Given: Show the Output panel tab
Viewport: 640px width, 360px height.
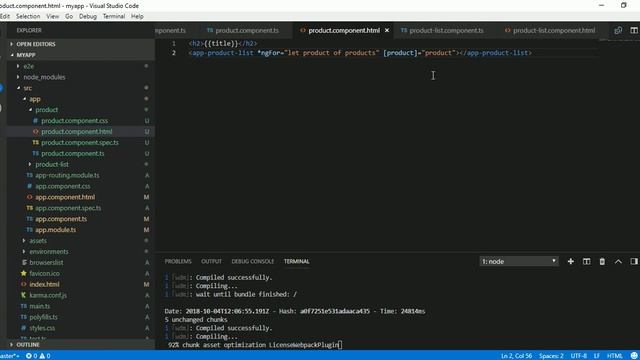Looking at the screenshot, I should tap(211, 261).
